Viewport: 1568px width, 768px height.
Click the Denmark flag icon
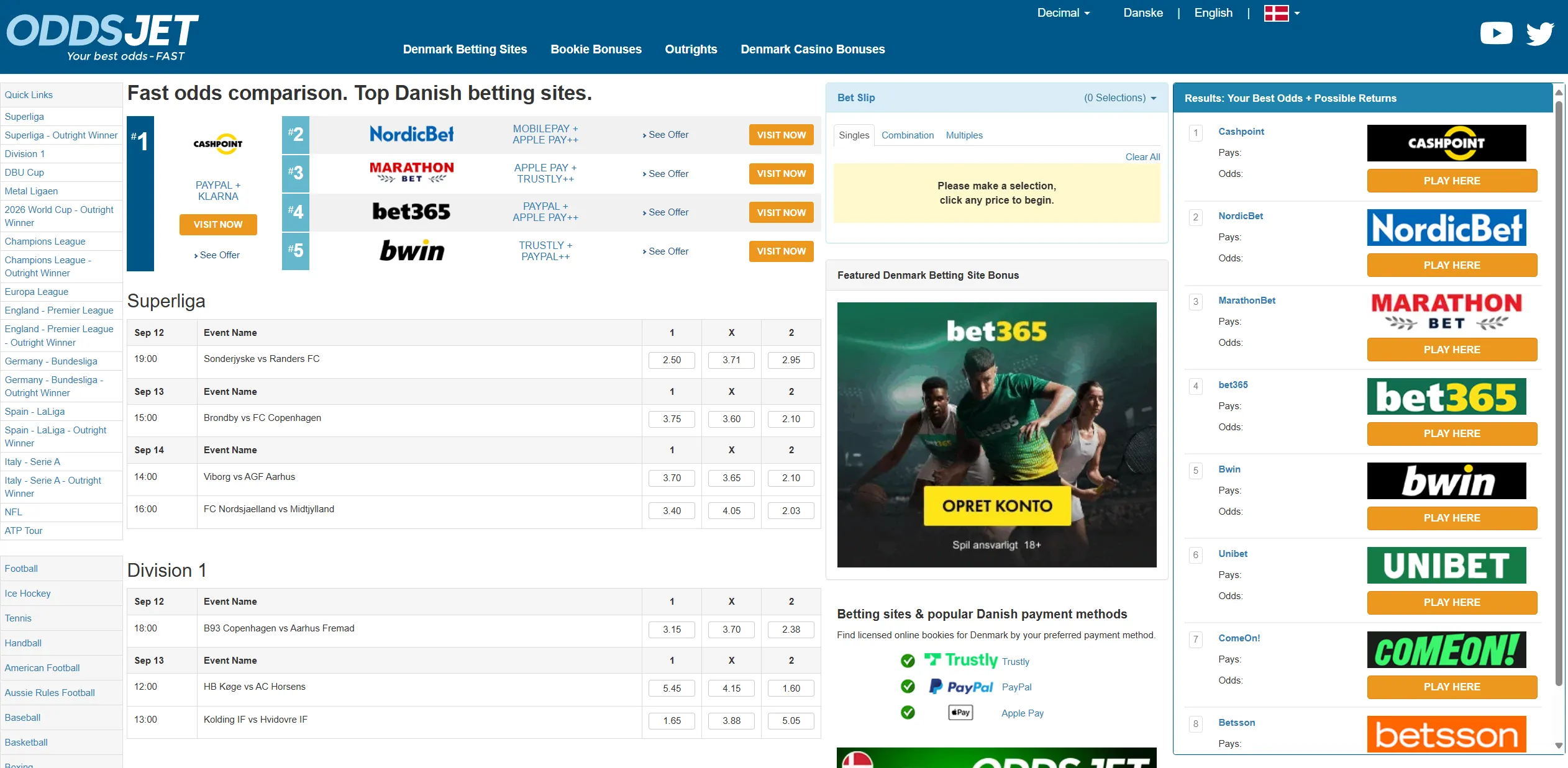click(1276, 13)
